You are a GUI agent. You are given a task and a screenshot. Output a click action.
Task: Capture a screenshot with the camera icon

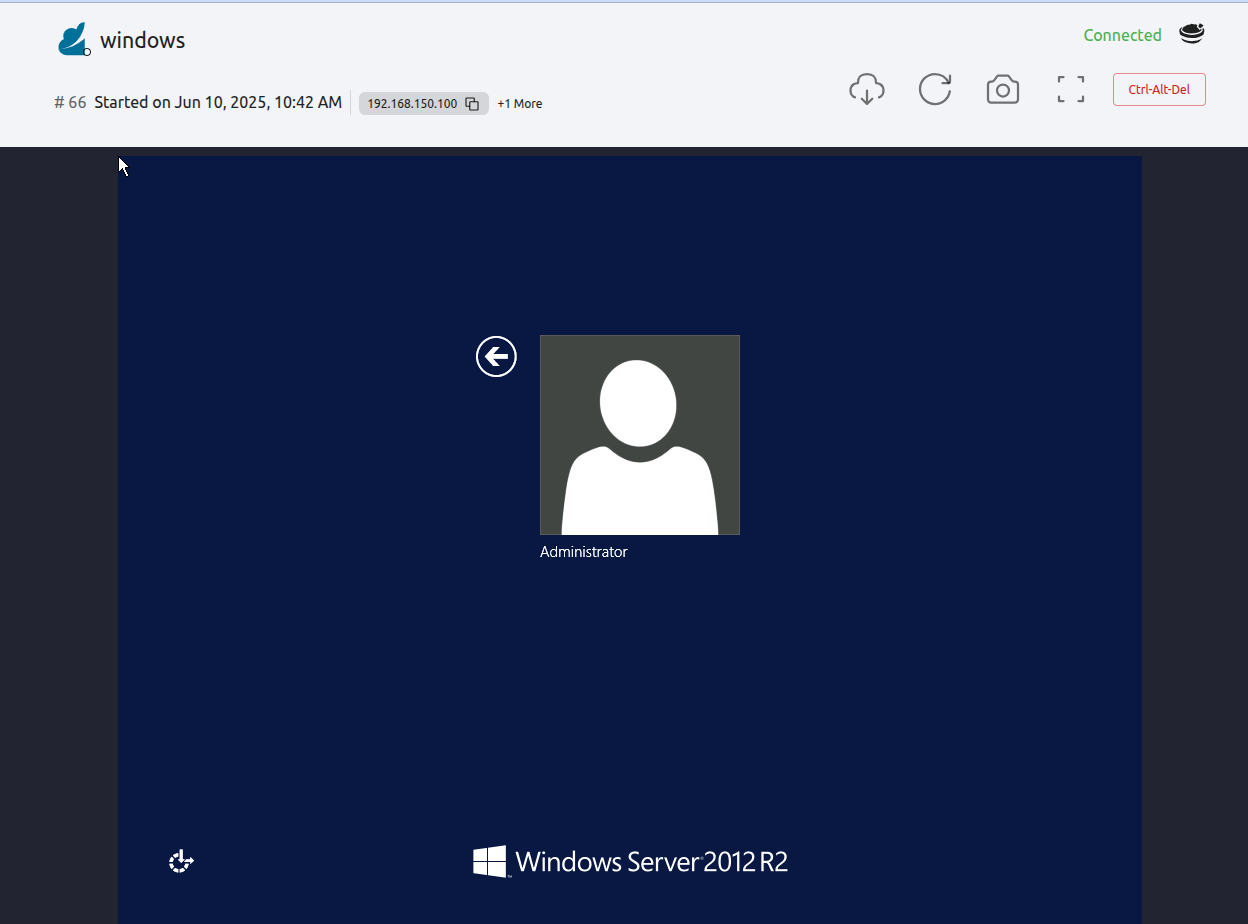(1003, 89)
